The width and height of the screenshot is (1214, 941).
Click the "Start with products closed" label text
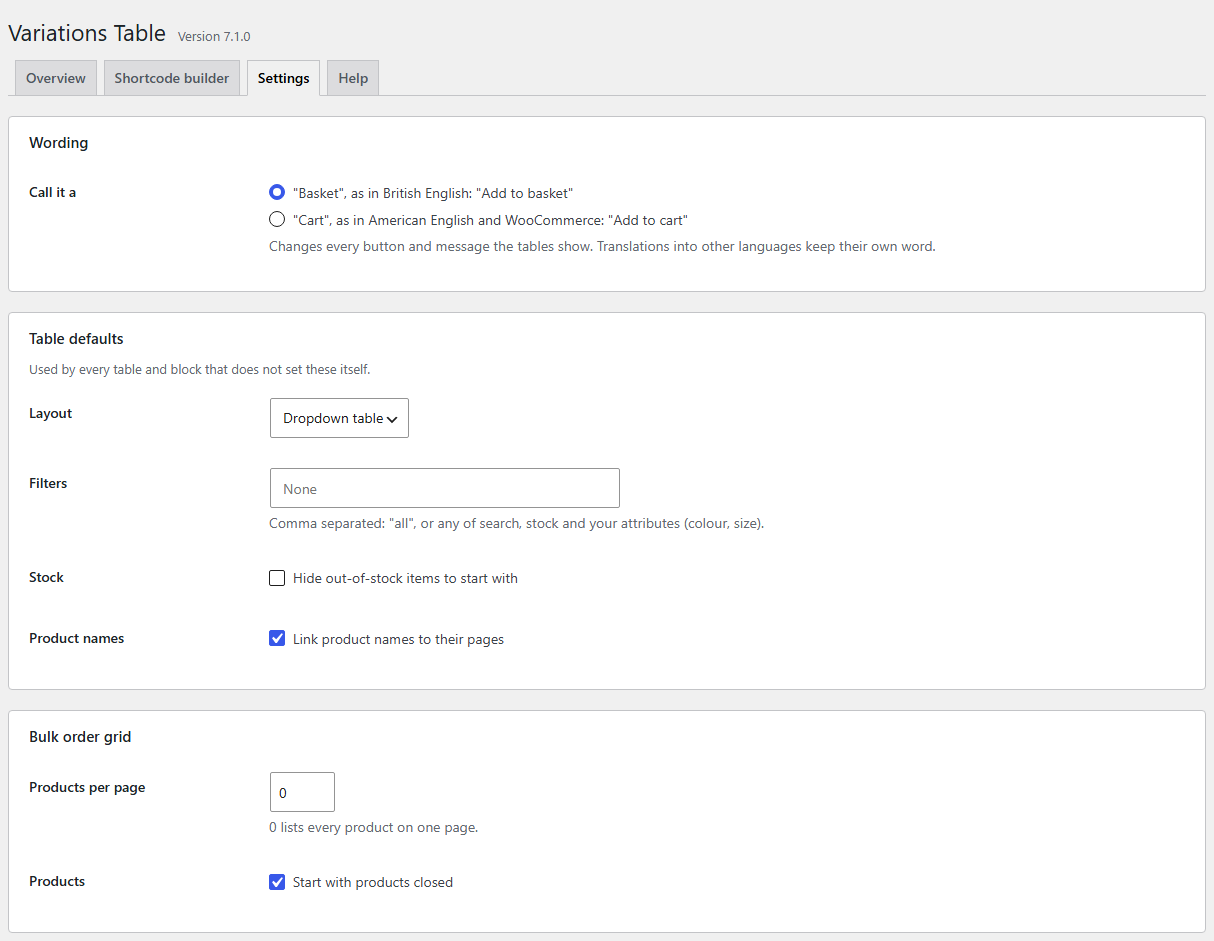click(x=373, y=882)
